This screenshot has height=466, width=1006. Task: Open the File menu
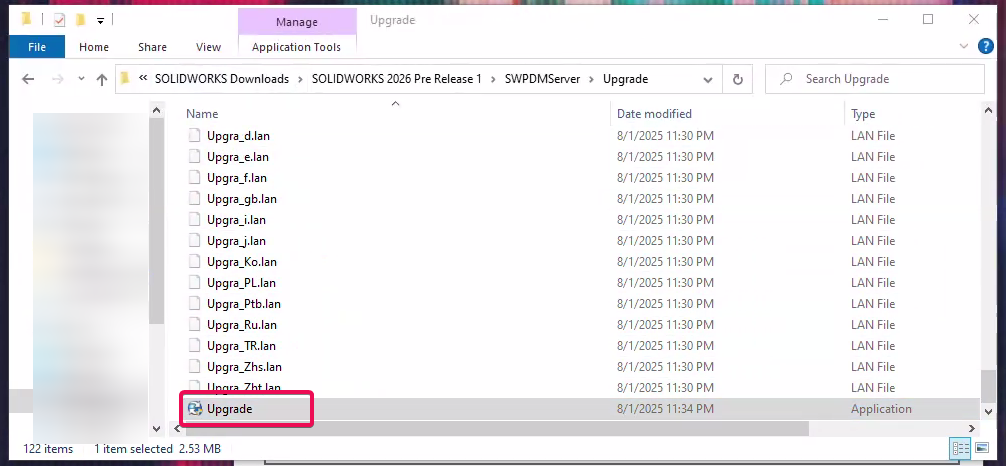point(37,47)
